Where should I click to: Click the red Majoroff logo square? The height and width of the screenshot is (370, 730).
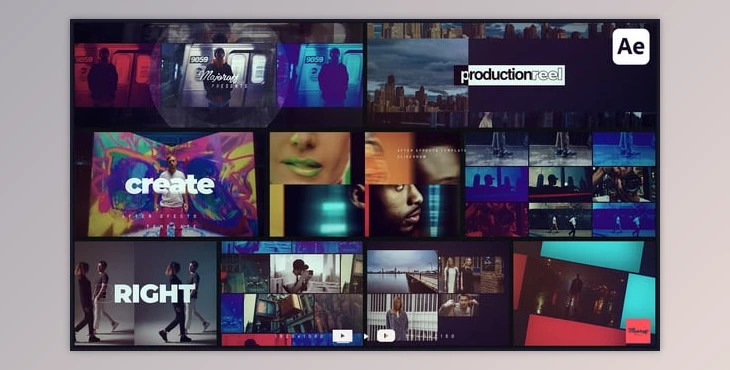638,331
